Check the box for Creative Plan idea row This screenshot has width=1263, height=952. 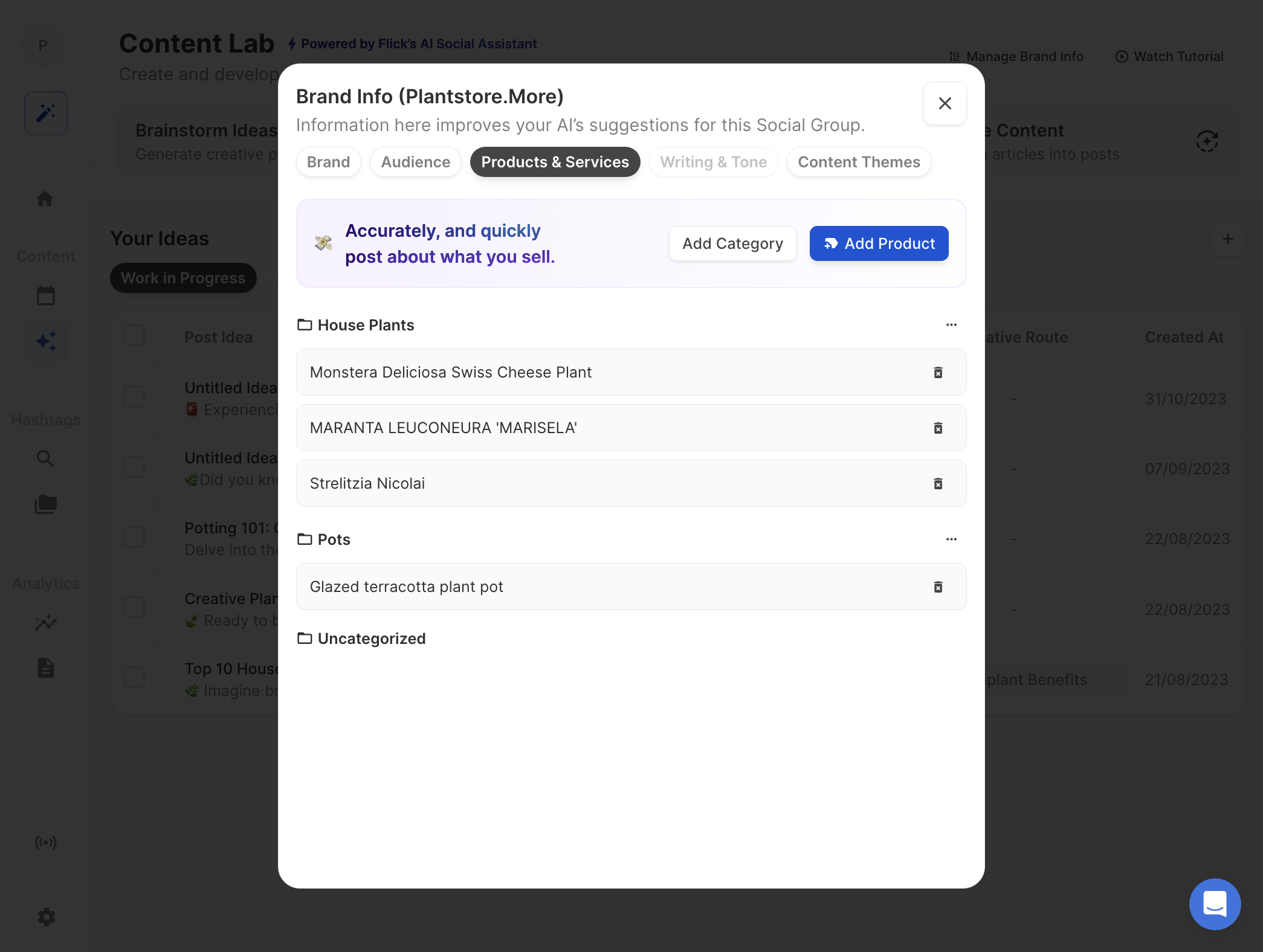134,607
